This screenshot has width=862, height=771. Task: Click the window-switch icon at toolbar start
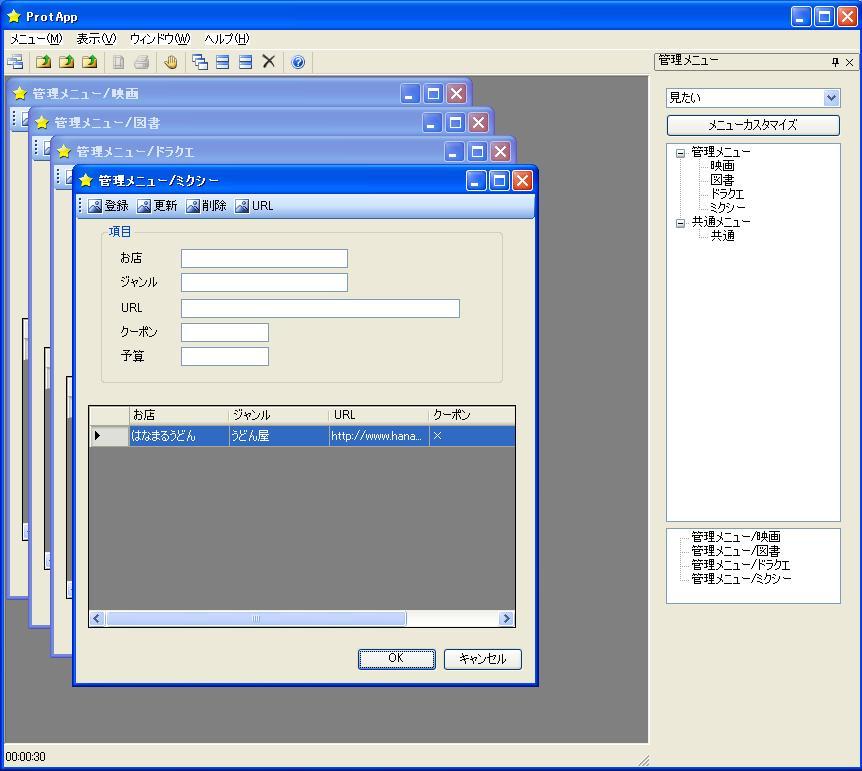tap(15, 62)
